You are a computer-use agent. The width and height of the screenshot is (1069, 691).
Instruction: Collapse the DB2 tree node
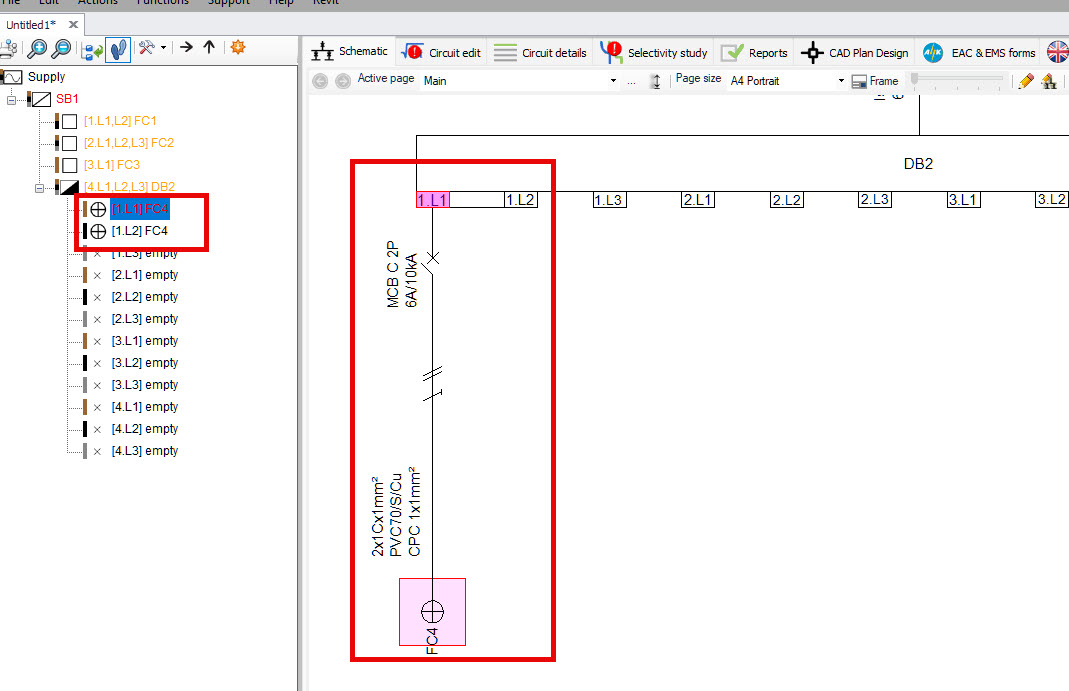(x=40, y=187)
